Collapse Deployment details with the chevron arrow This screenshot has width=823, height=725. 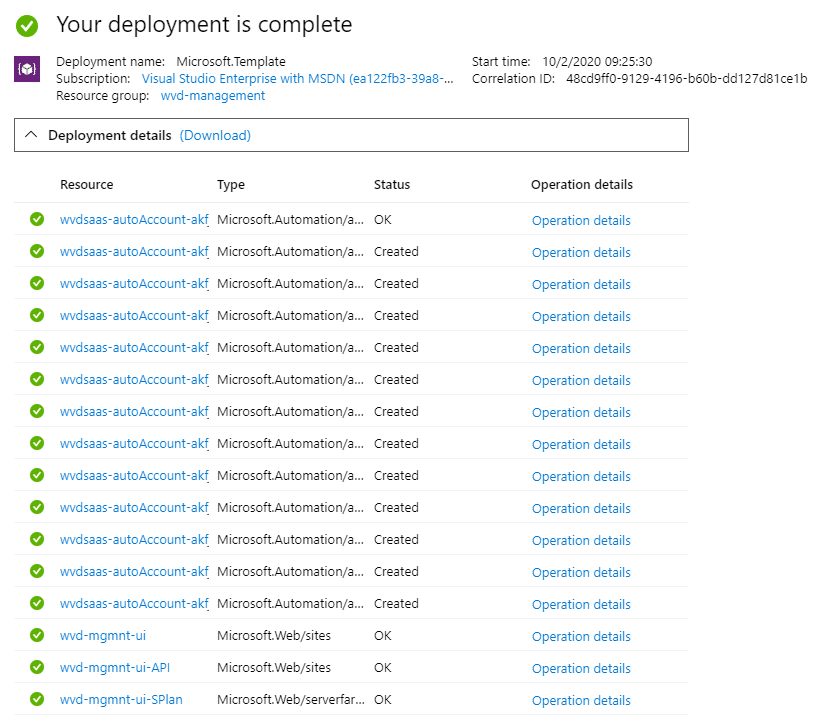(31, 135)
